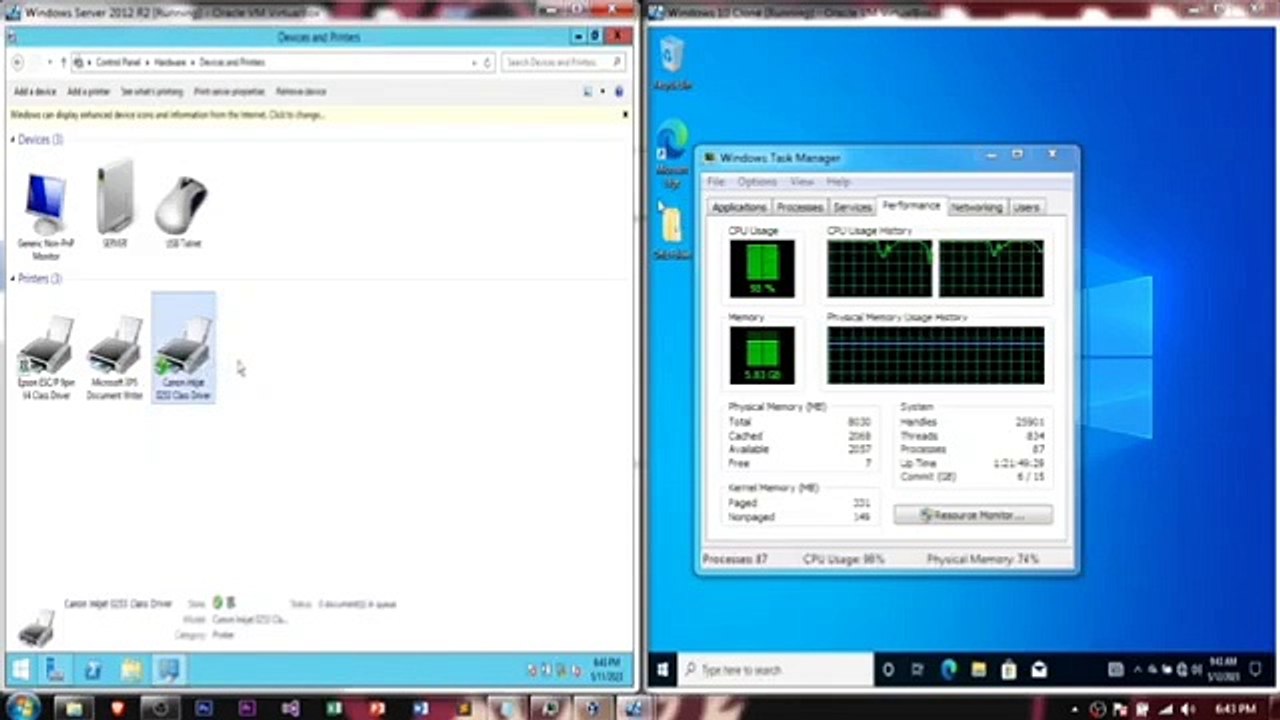Open Options menu in Task Manager
Image resolution: width=1280 pixels, height=720 pixels.
(x=757, y=182)
